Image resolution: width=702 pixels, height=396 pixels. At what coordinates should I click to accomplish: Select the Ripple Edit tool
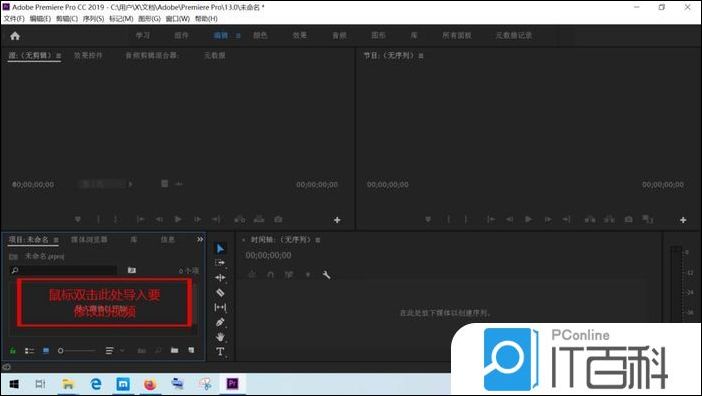(220, 278)
